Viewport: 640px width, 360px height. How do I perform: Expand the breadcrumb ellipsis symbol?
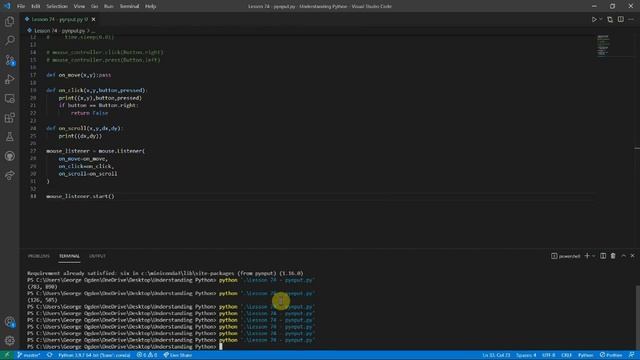click(93, 31)
